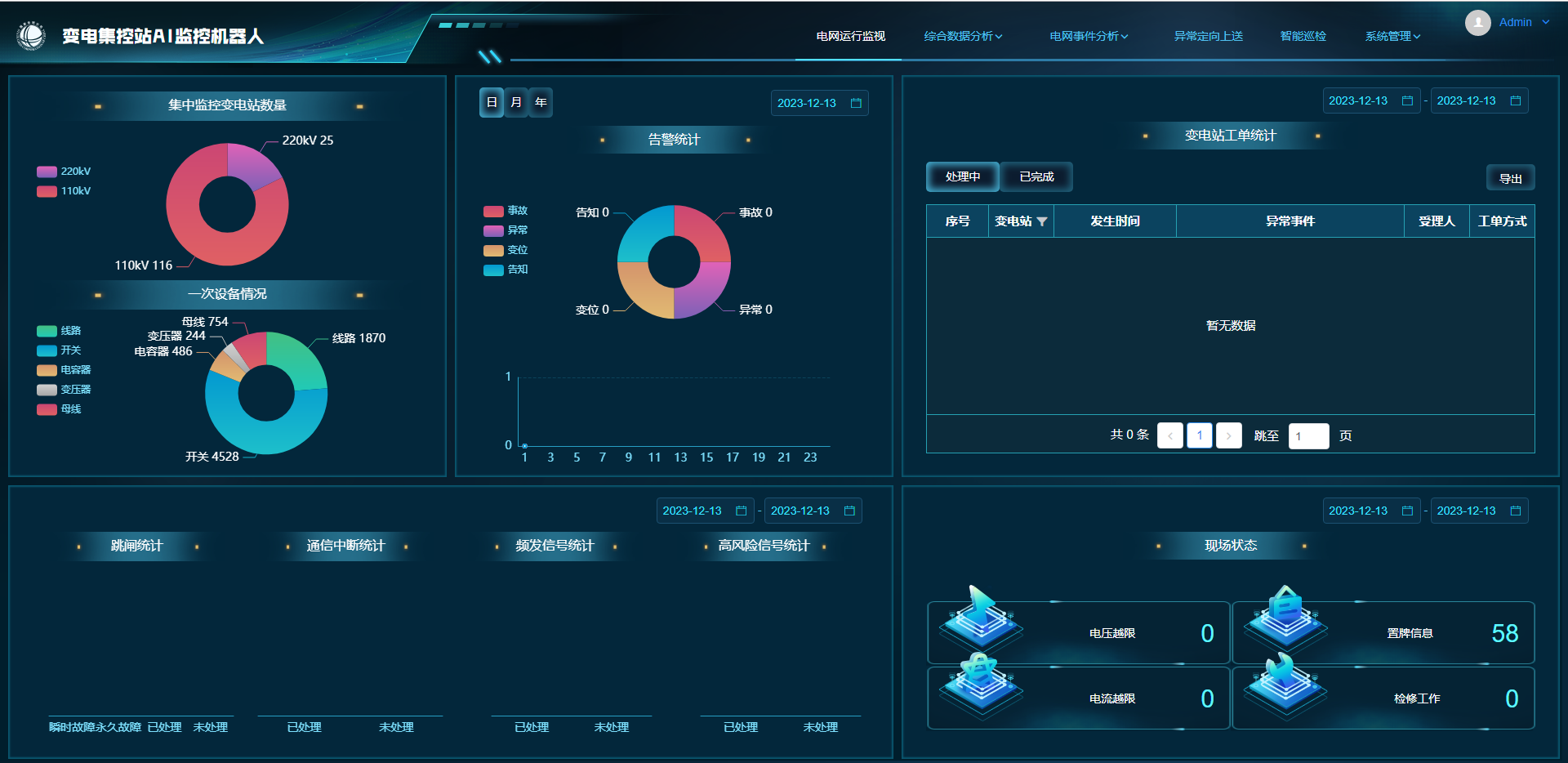The height and width of the screenshot is (763, 1568).
Task: Click the filter icon in 变电站 column
Action: point(1042,221)
